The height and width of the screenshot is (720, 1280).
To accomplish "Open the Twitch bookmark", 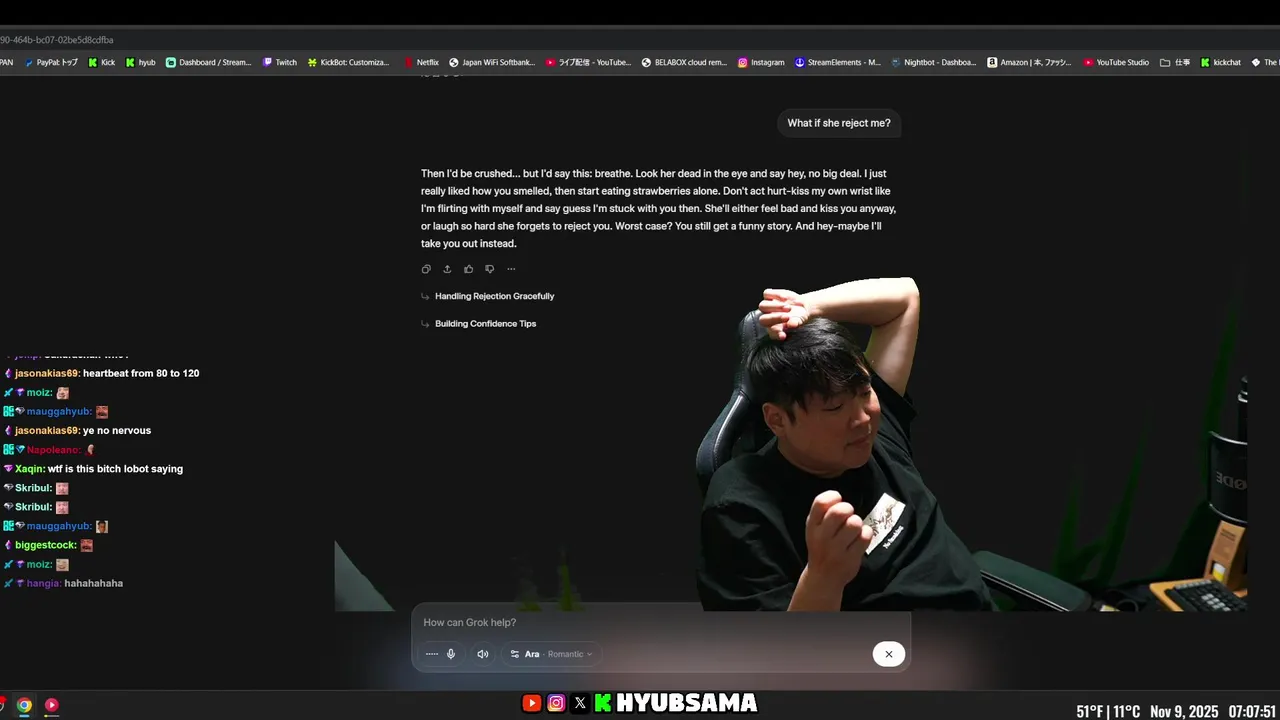I will 279,62.
